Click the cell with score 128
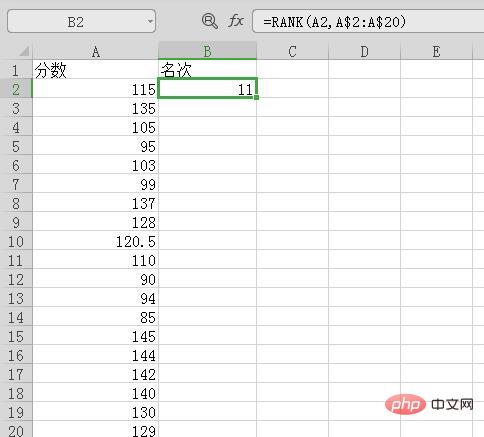The image size is (484, 437). pyautogui.click(x=95, y=222)
